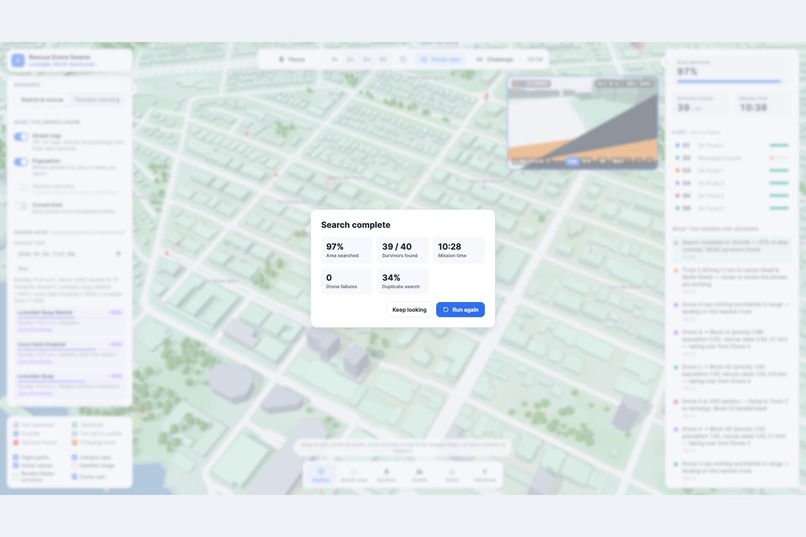
Task: Open Challenge mode from top toolbar
Action: [494, 60]
